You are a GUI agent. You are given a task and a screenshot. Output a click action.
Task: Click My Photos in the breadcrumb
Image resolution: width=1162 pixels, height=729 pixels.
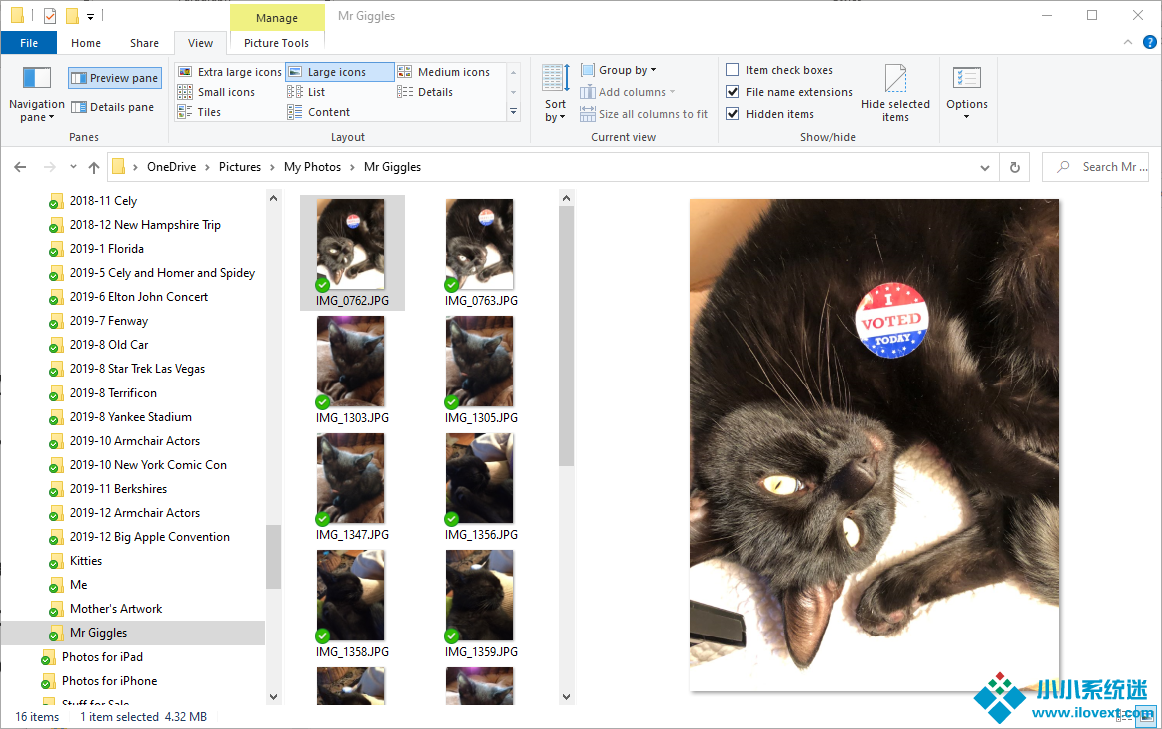coord(312,167)
